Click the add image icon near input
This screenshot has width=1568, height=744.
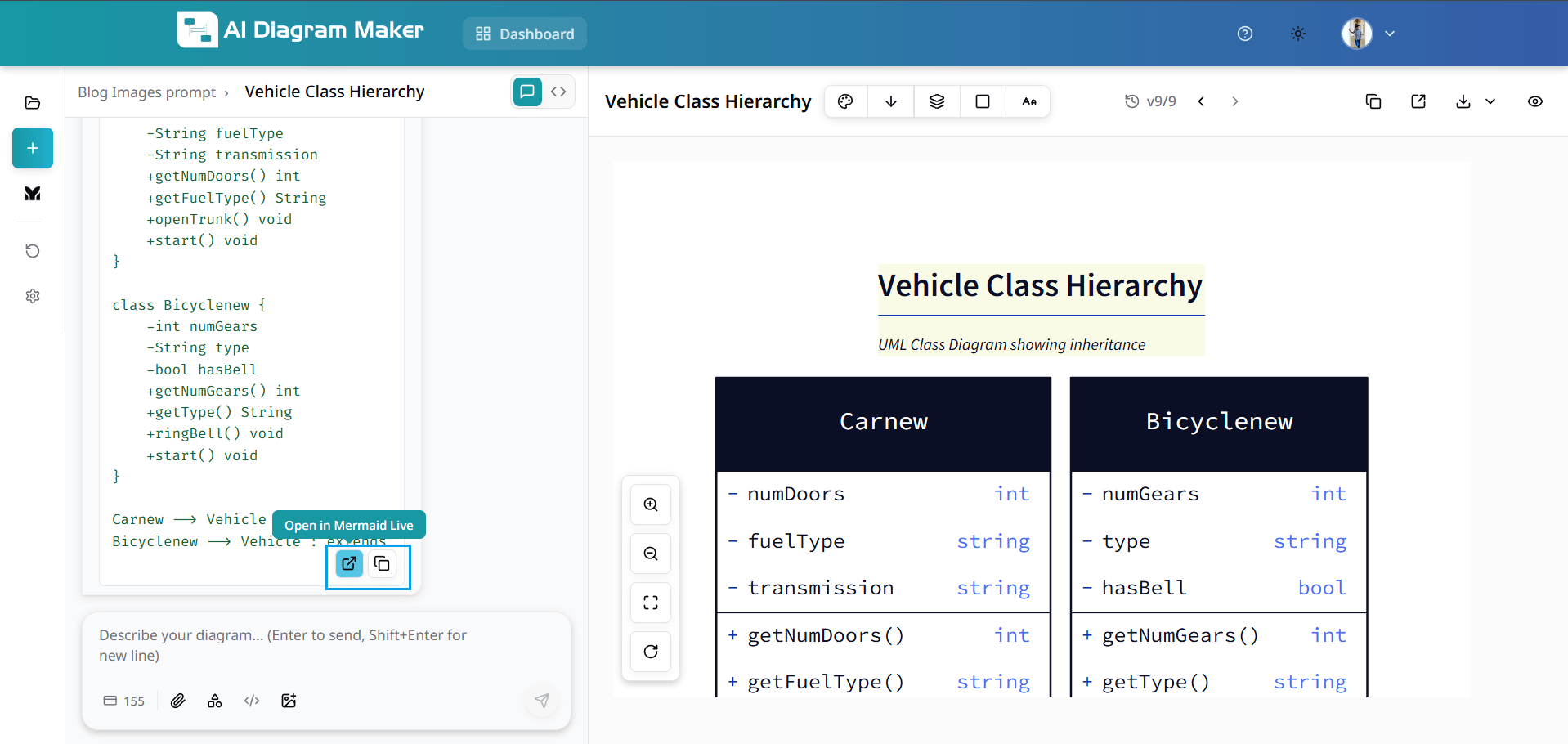(289, 701)
